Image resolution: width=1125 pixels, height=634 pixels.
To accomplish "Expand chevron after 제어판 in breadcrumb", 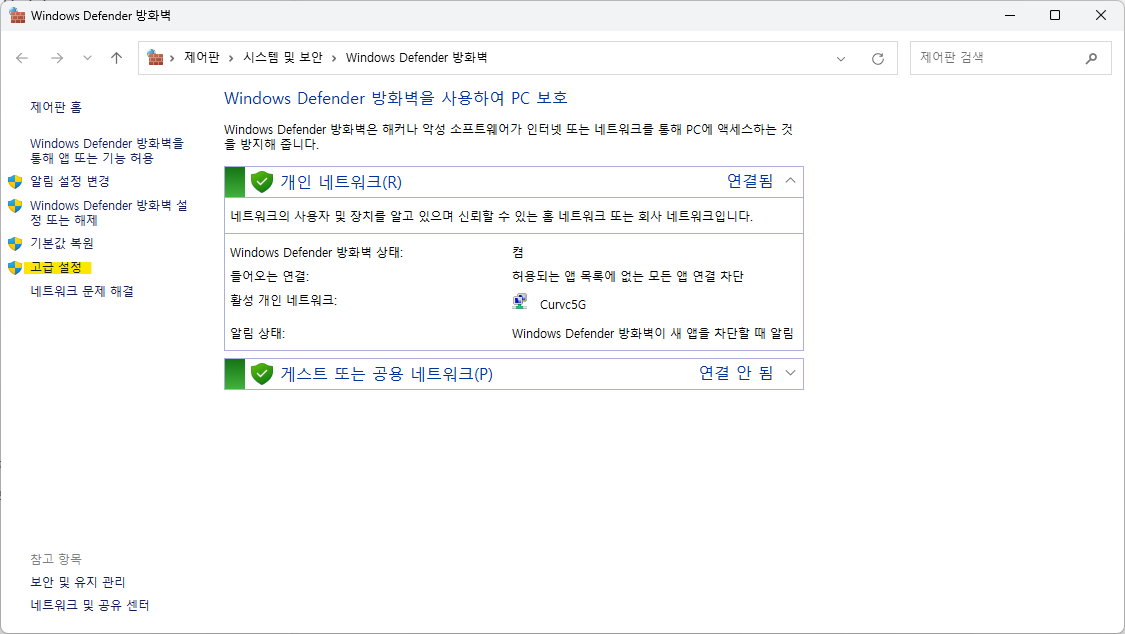I will pos(231,58).
